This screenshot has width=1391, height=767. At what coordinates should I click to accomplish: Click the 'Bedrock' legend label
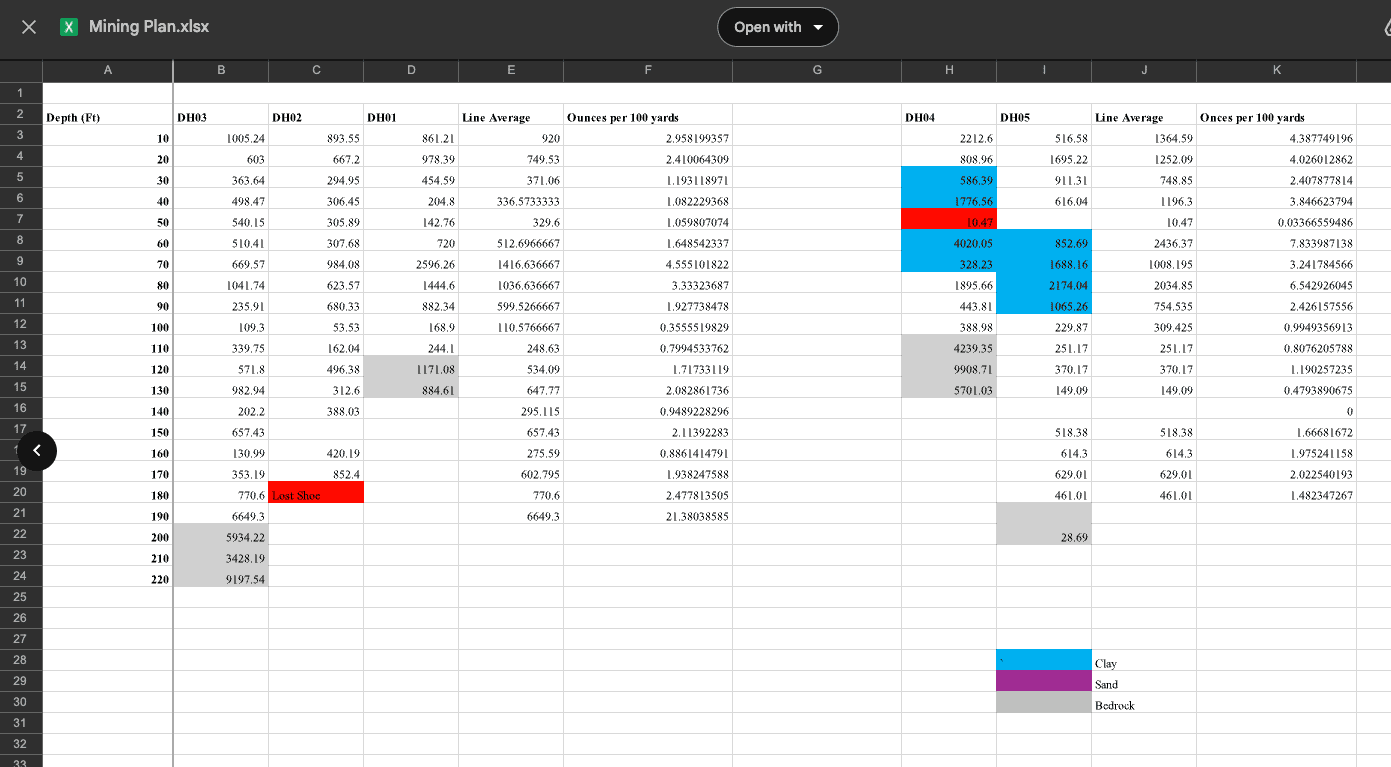coord(1114,705)
